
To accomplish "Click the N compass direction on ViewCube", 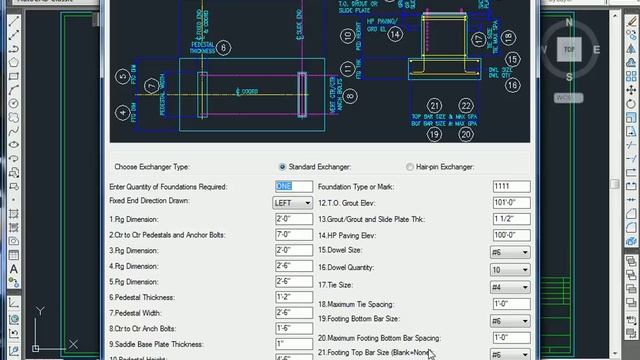I will click(569, 22).
